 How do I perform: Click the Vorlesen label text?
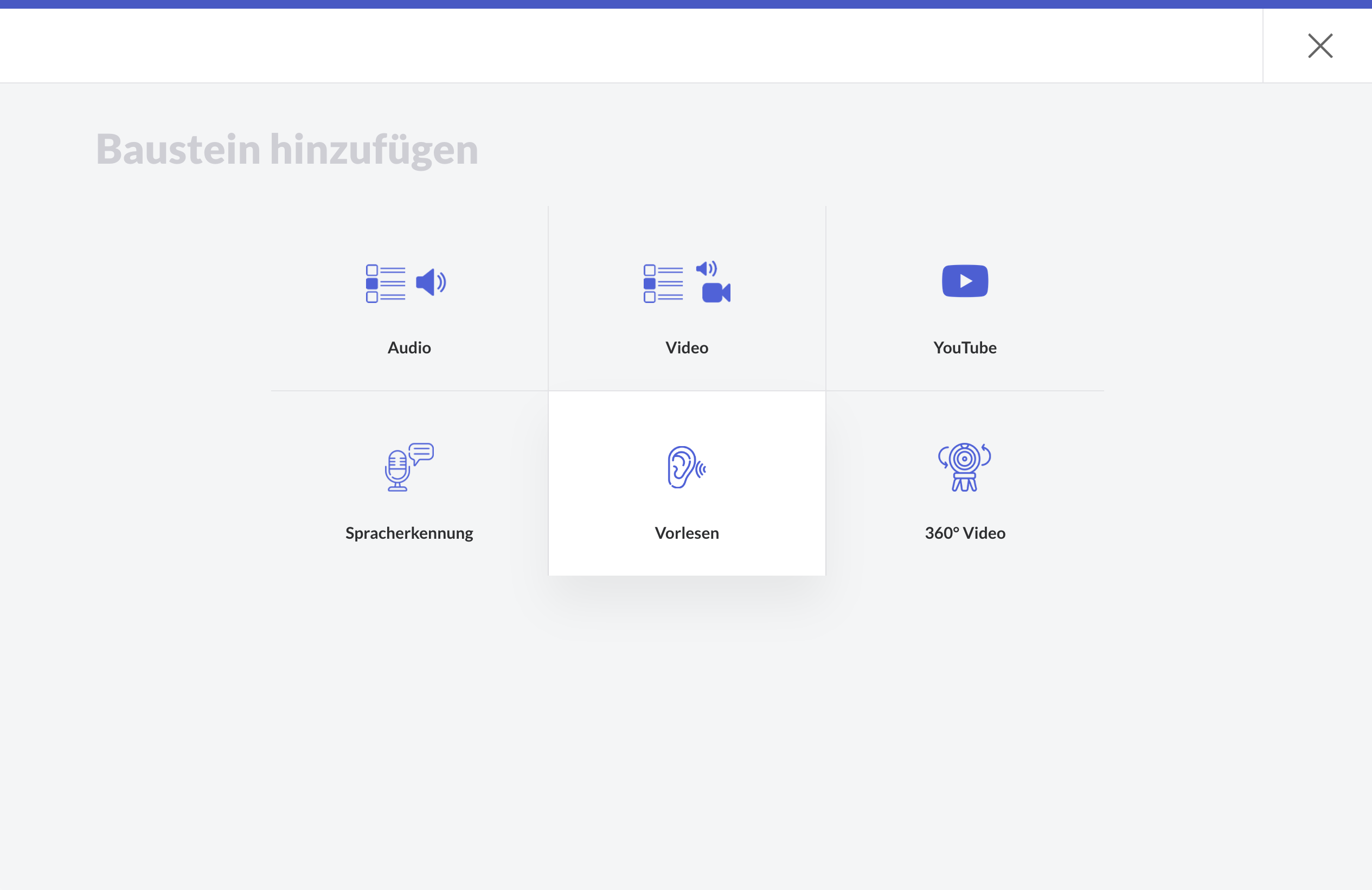tap(687, 533)
